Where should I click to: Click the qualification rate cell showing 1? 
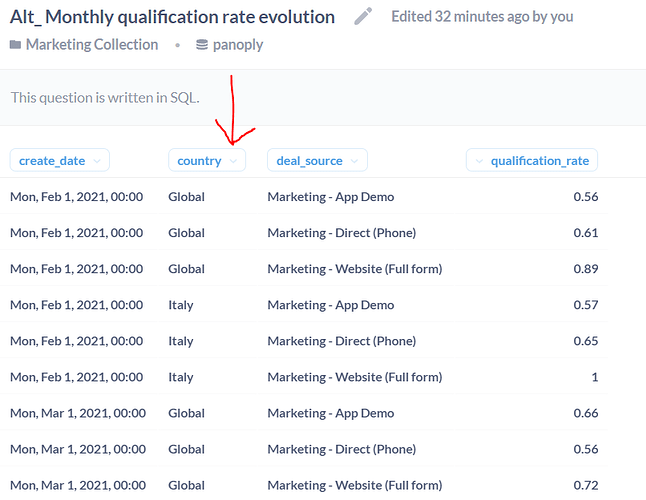click(x=595, y=377)
